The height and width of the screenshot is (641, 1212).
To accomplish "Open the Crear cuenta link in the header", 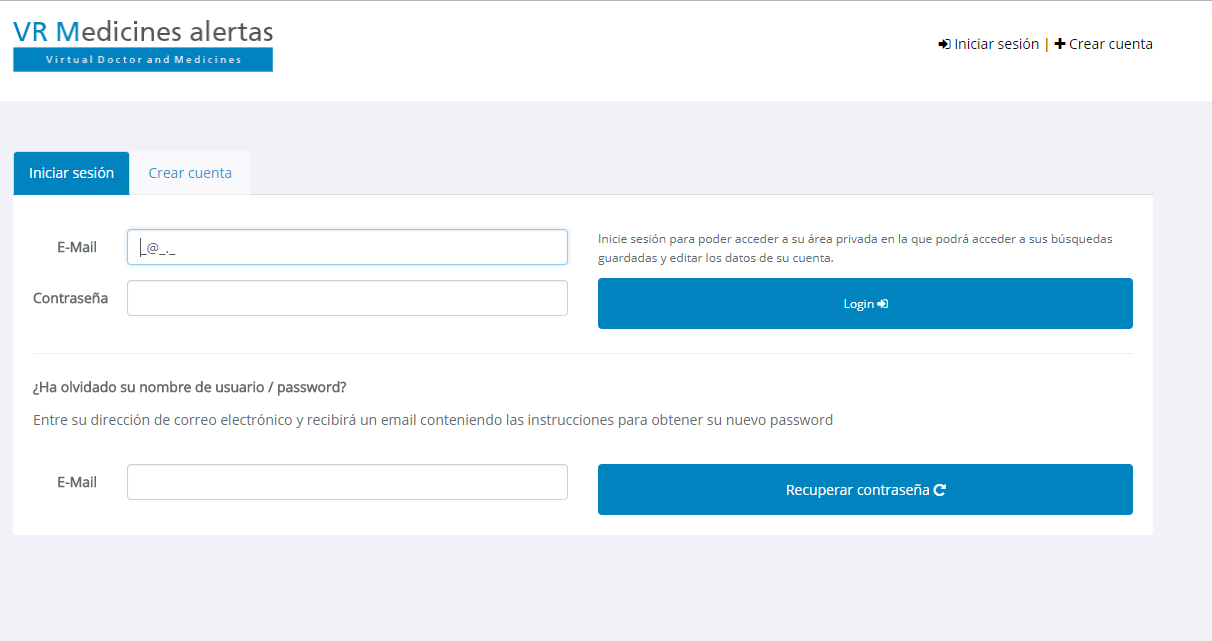I will click(x=1110, y=44).
